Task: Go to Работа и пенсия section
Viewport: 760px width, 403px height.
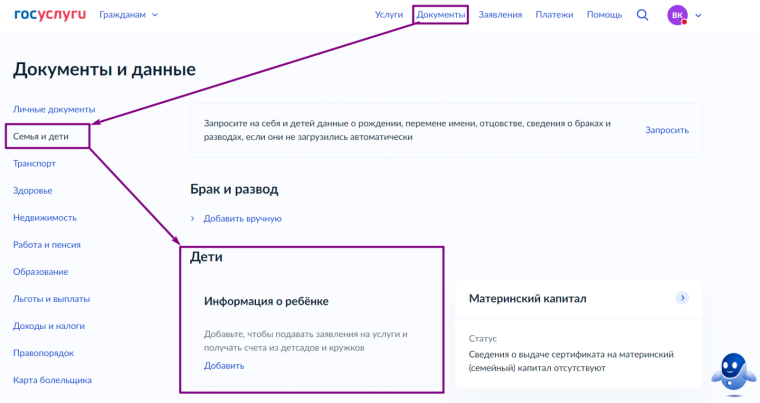Action: coord(47,245)
